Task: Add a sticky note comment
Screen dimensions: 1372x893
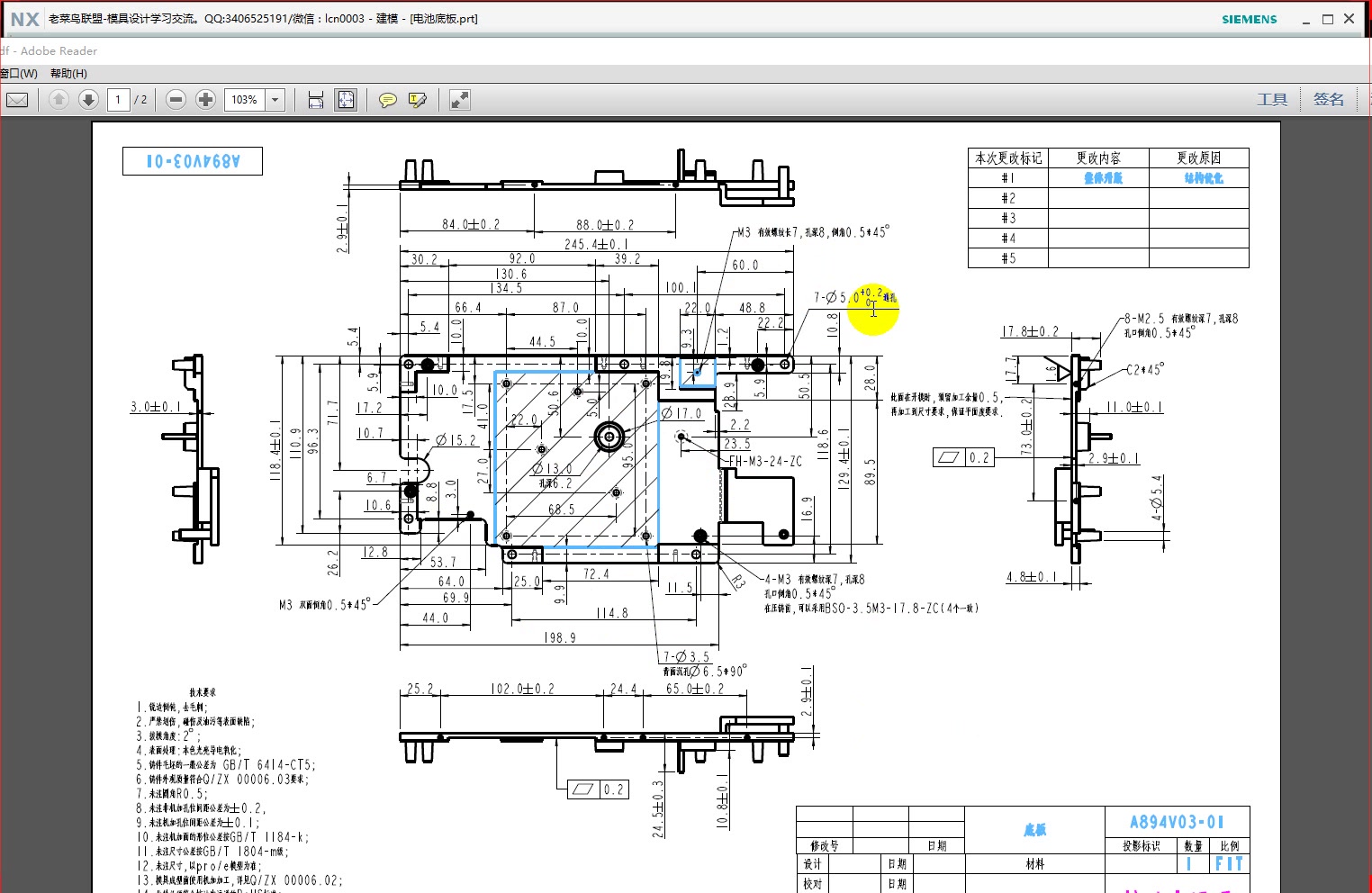Action: (x=388, y=100)
